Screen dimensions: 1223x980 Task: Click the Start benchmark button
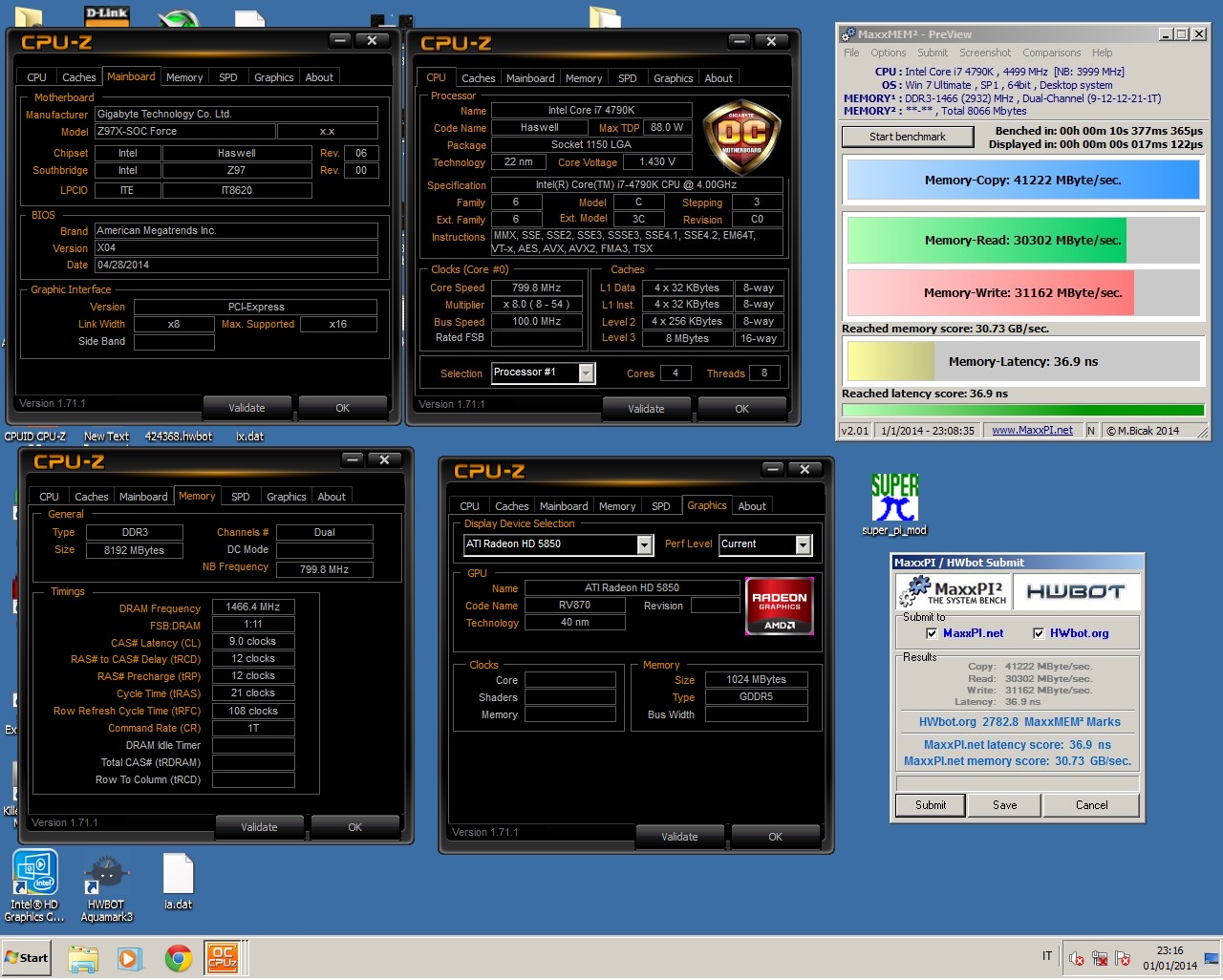(908, 137)
